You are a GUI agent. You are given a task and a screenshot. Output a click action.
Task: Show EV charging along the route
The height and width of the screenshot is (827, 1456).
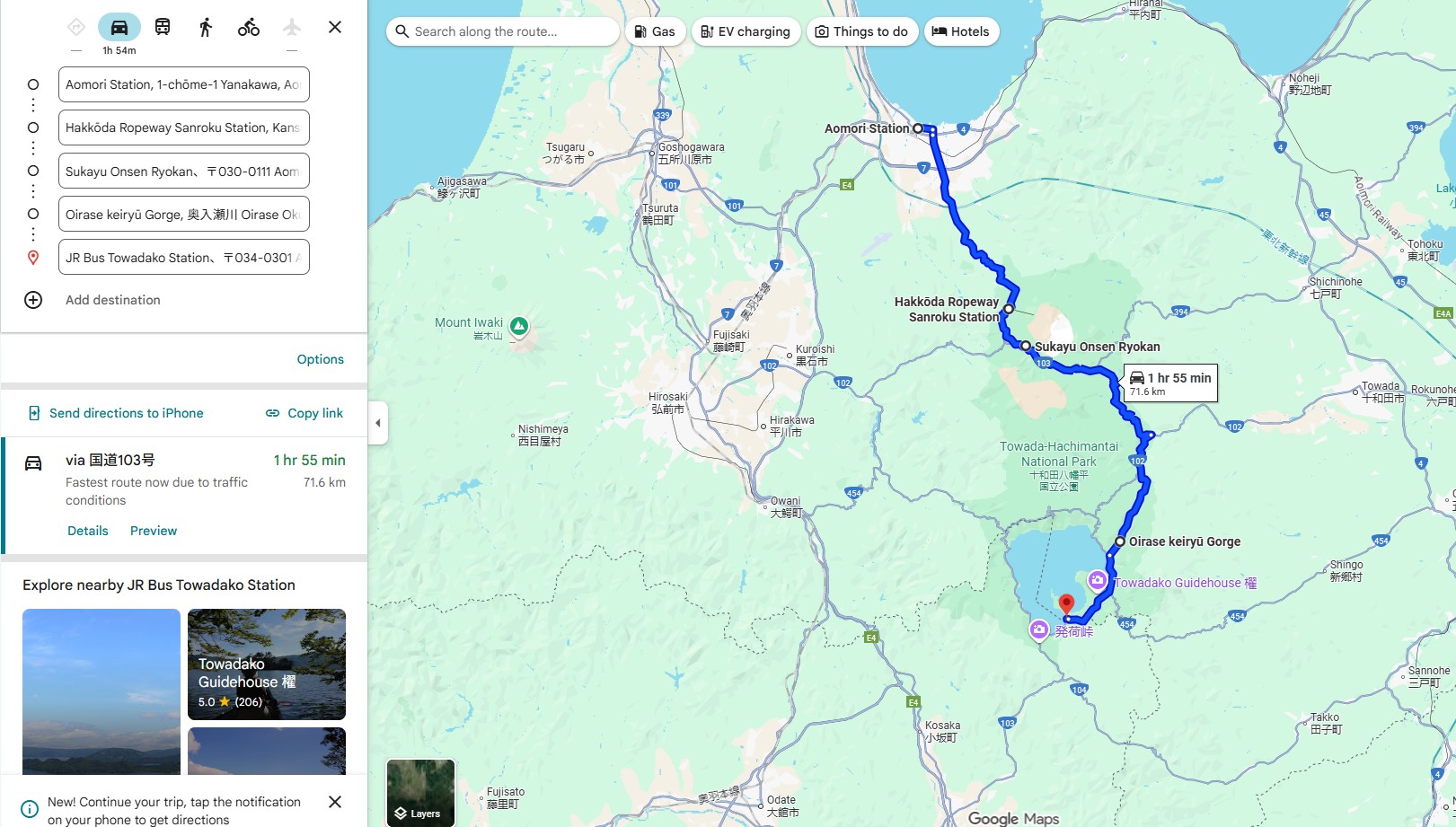[746, 31]
